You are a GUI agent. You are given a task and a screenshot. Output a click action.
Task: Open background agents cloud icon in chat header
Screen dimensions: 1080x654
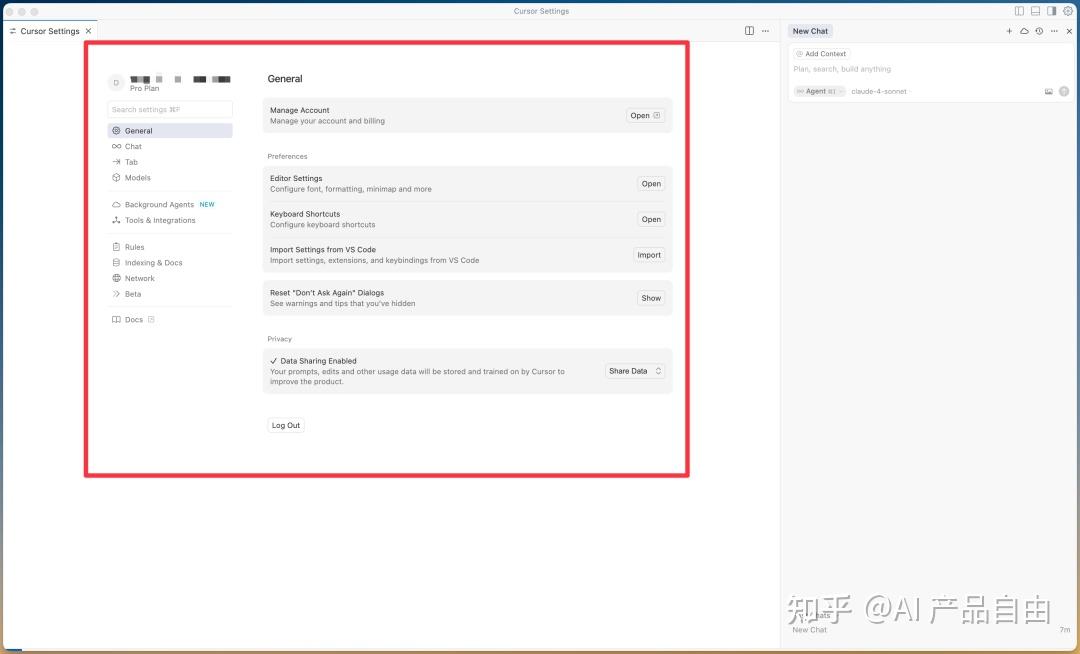(1024, 31)
